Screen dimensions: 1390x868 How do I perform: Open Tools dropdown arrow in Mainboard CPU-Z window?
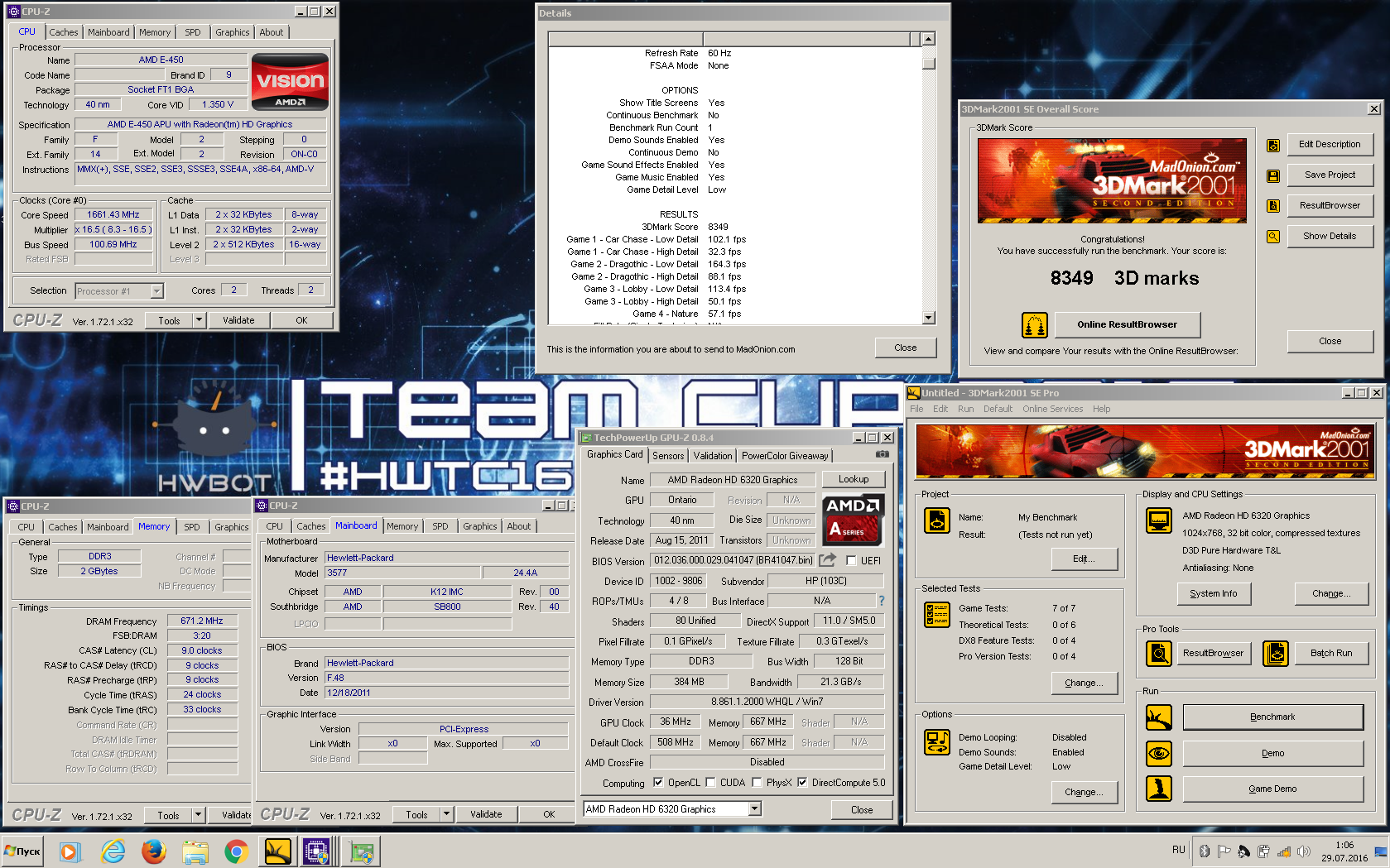pyautogui.click(x=446, y=814)
